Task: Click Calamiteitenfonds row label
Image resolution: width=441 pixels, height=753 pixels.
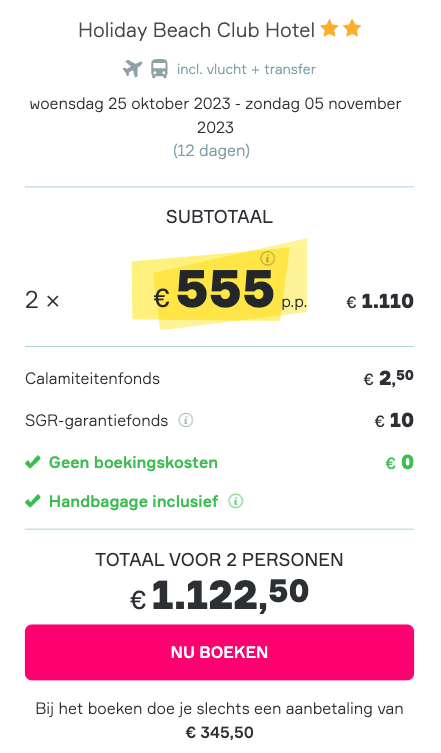Action: click(x=92, y=378)
